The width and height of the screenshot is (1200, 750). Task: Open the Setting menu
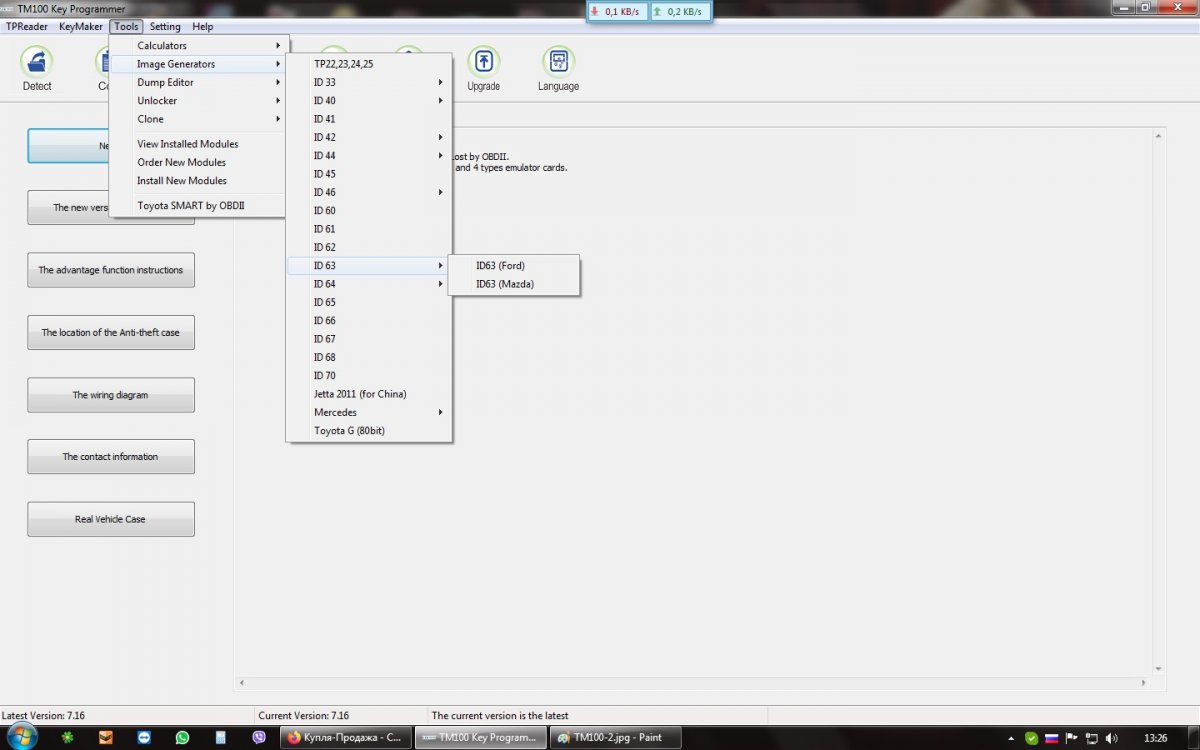(165, 27)
